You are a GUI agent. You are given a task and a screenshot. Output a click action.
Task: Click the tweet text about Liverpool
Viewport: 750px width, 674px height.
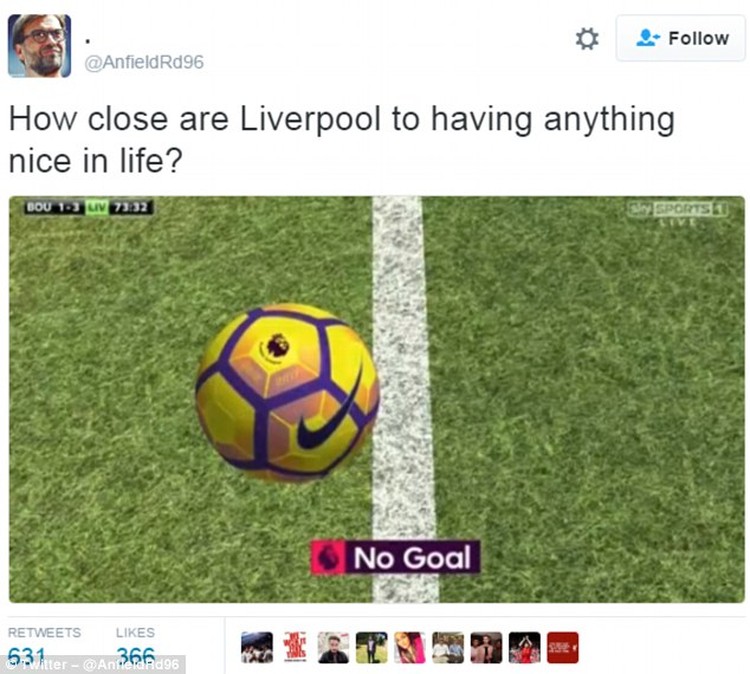click(x=342, y=140)
